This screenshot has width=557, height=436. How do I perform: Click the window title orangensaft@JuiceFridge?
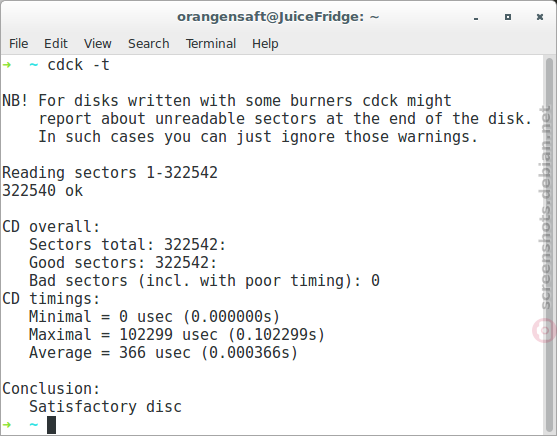[x=278, y=17]
